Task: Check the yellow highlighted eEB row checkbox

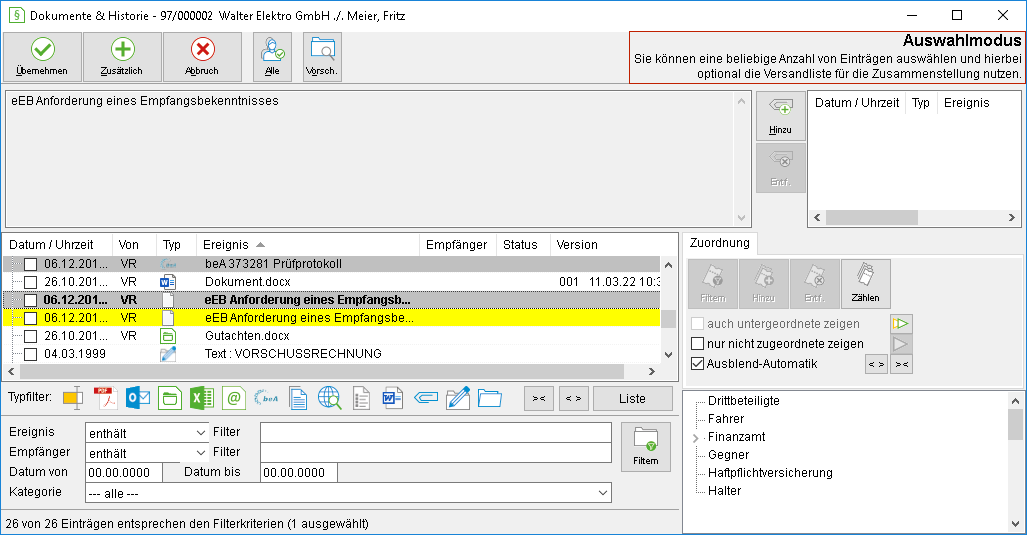Action: 30,318
